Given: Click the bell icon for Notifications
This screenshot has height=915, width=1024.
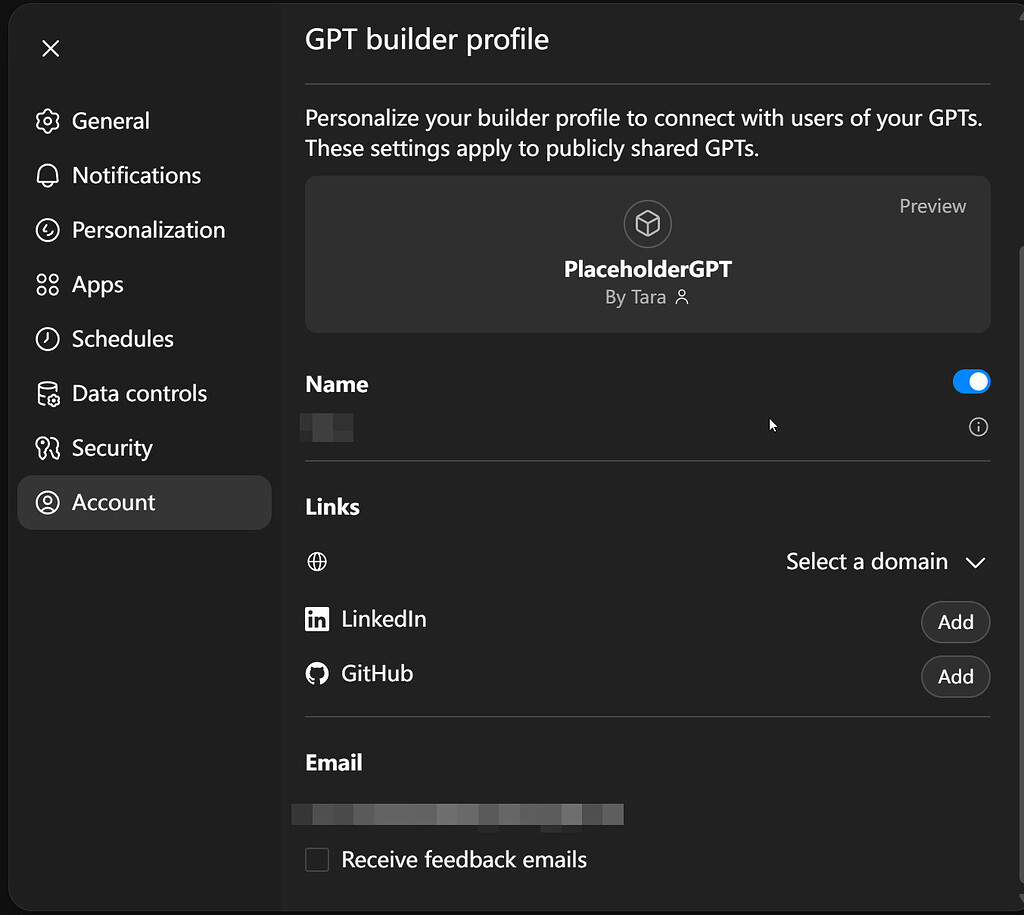Looking at the screenshot, I should [48, 176].
